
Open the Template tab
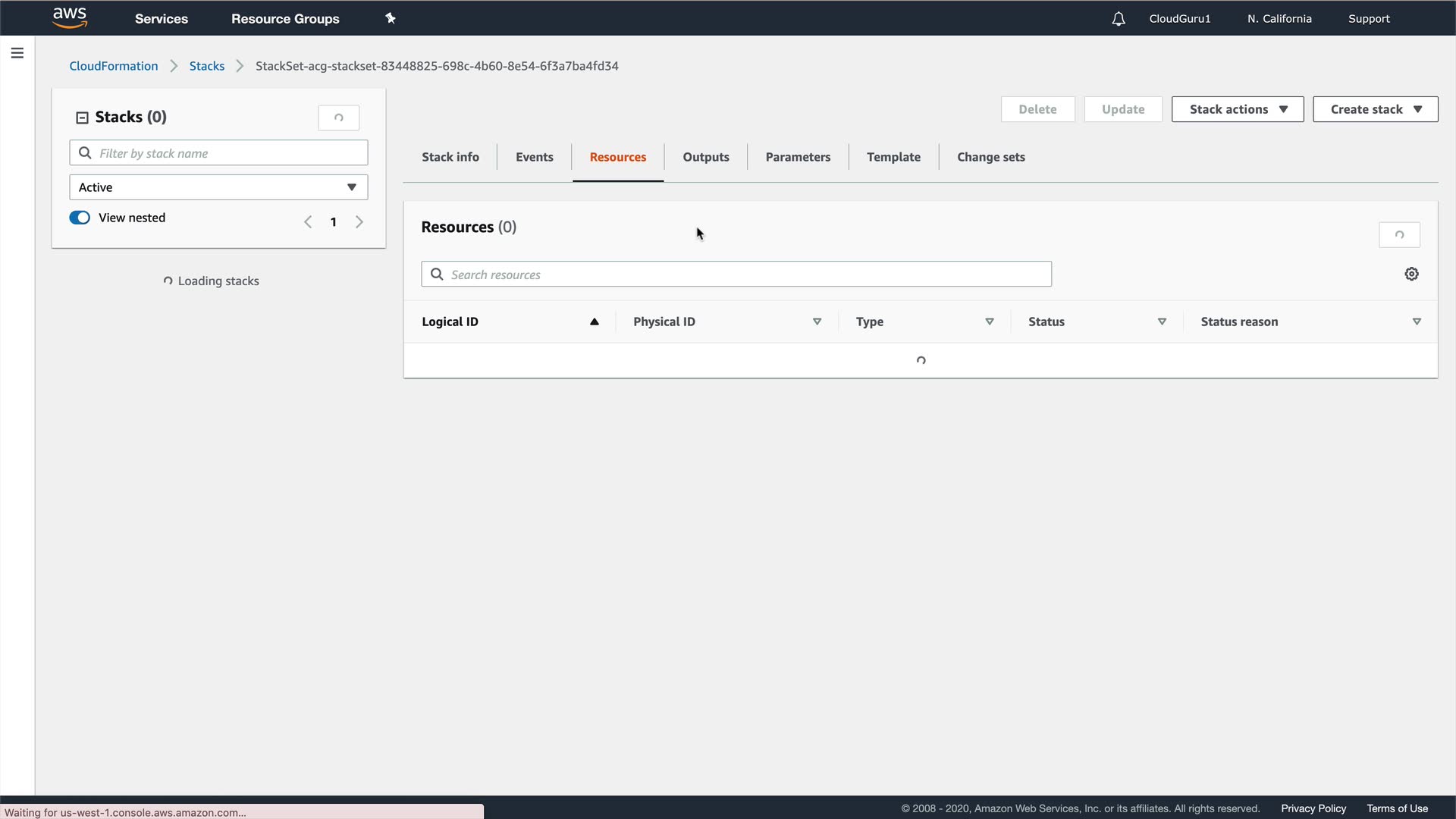(893, 157)
